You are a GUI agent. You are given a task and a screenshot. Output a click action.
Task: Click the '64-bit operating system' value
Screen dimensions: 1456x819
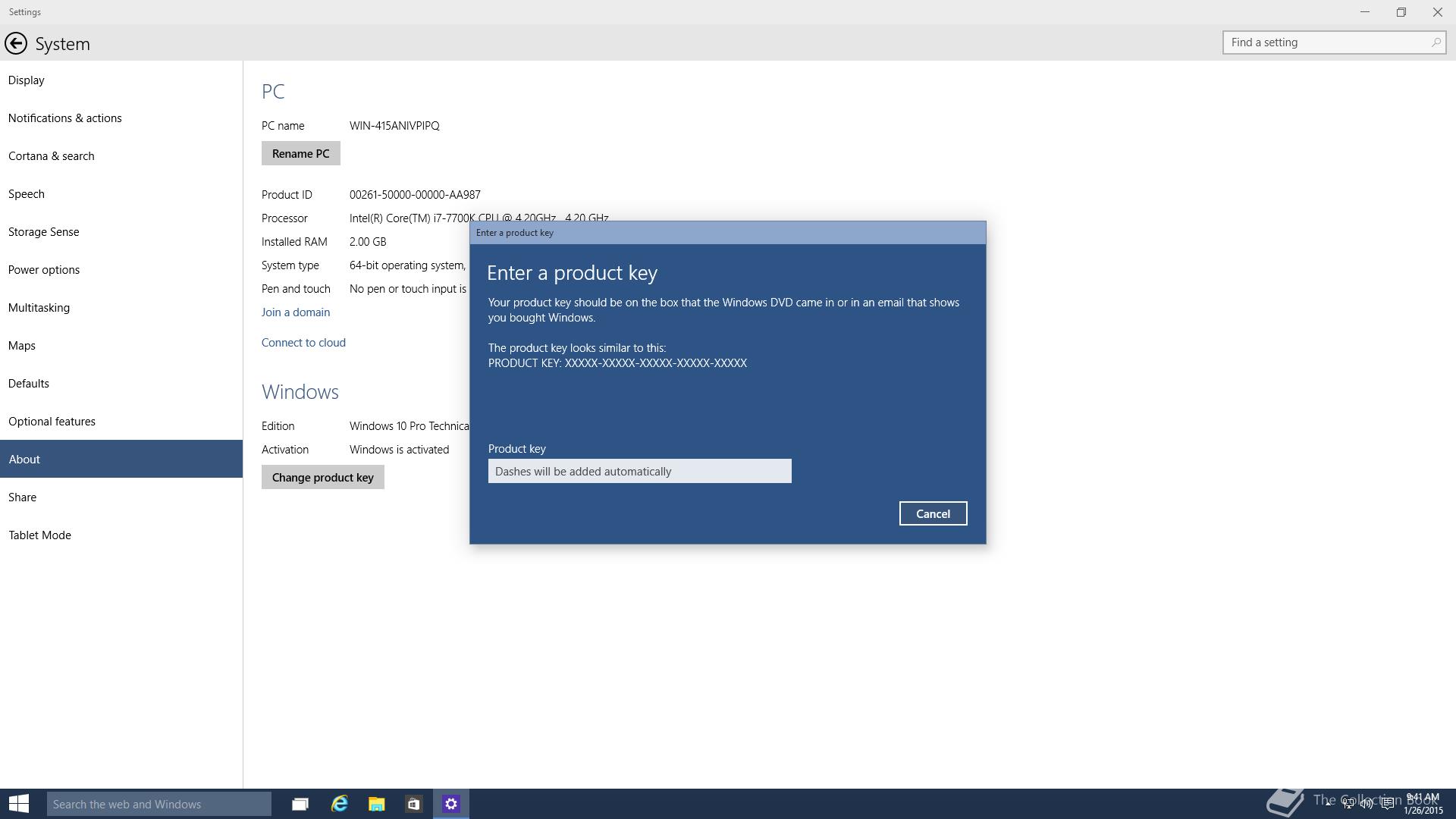coord(408,265)
